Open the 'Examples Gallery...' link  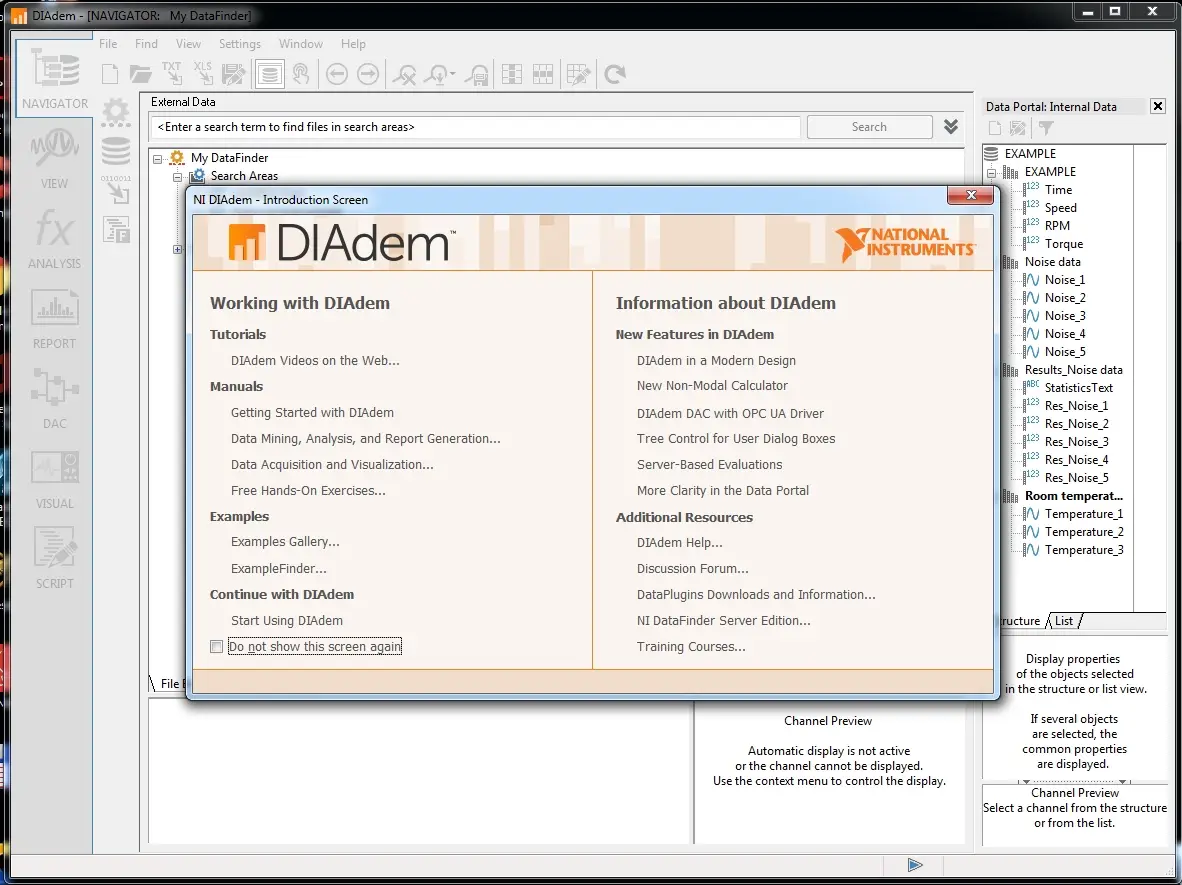285,541
